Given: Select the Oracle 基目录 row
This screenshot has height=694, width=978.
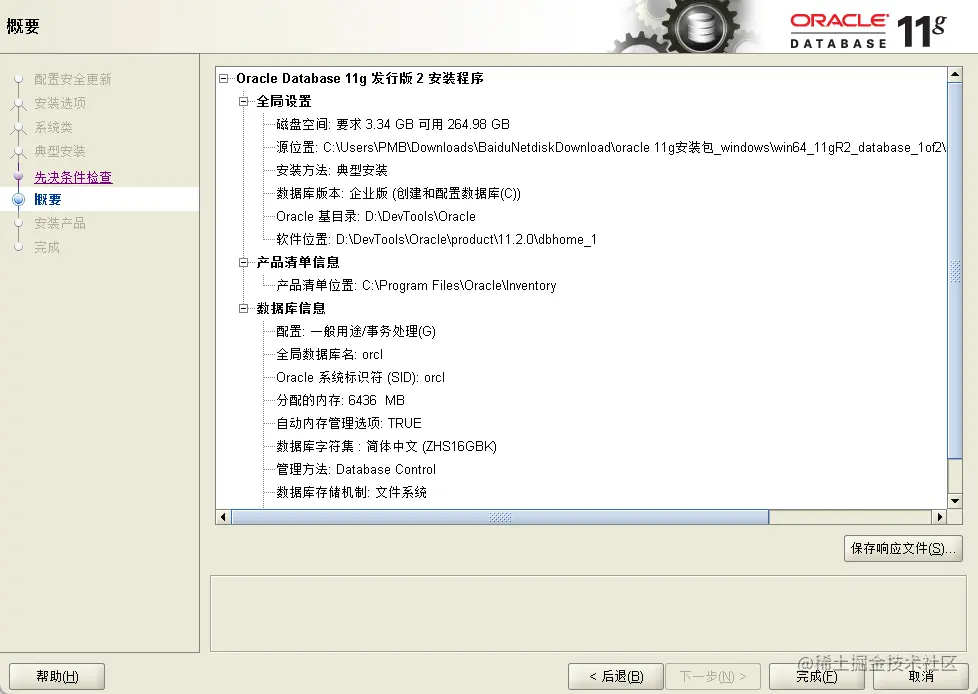Looking at the screenshot, I should (x=376, y=217).
